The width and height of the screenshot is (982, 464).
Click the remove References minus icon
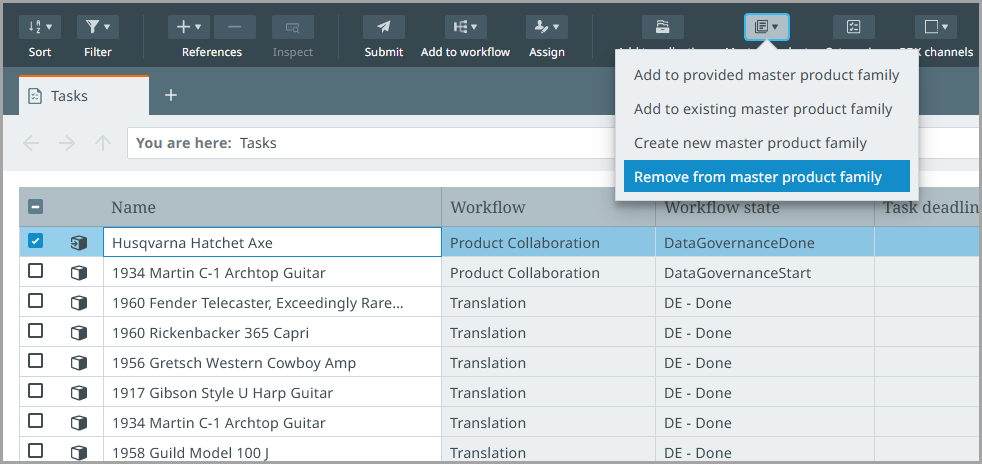click(x=234, y=28)
